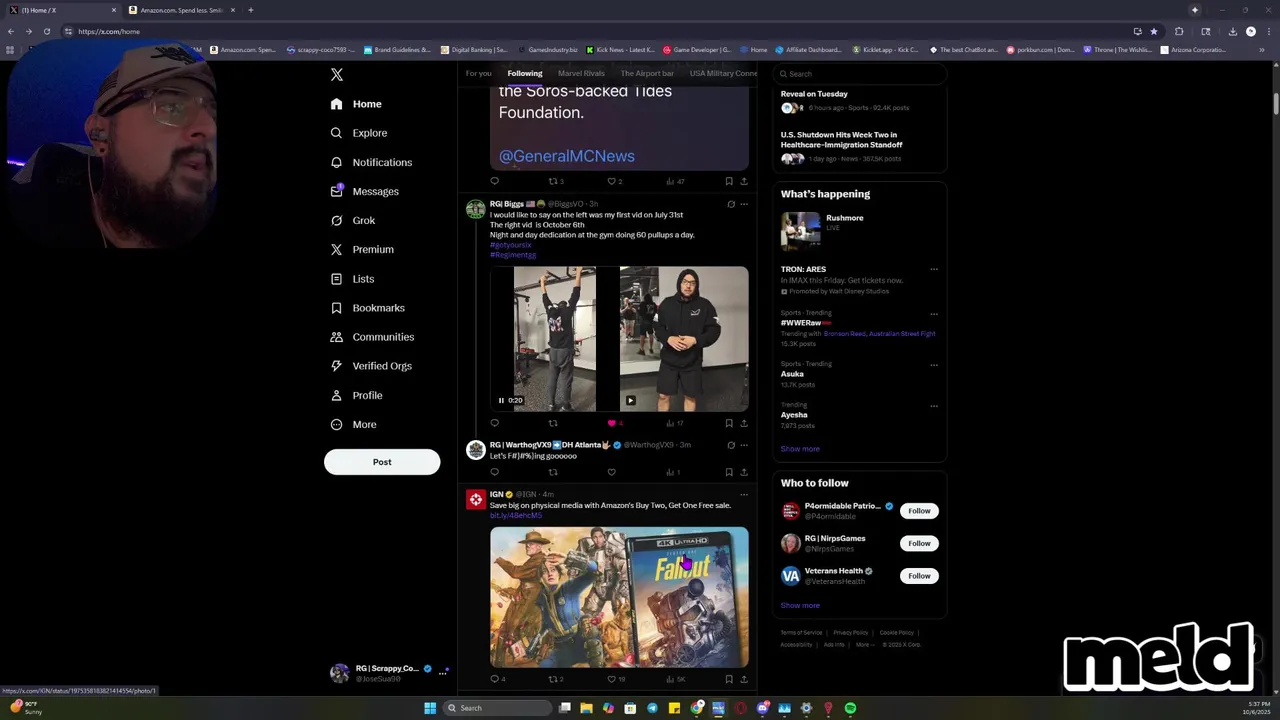Open the @GeneralMCNews image in the post

pyautogui.click(x=619, y=128)
